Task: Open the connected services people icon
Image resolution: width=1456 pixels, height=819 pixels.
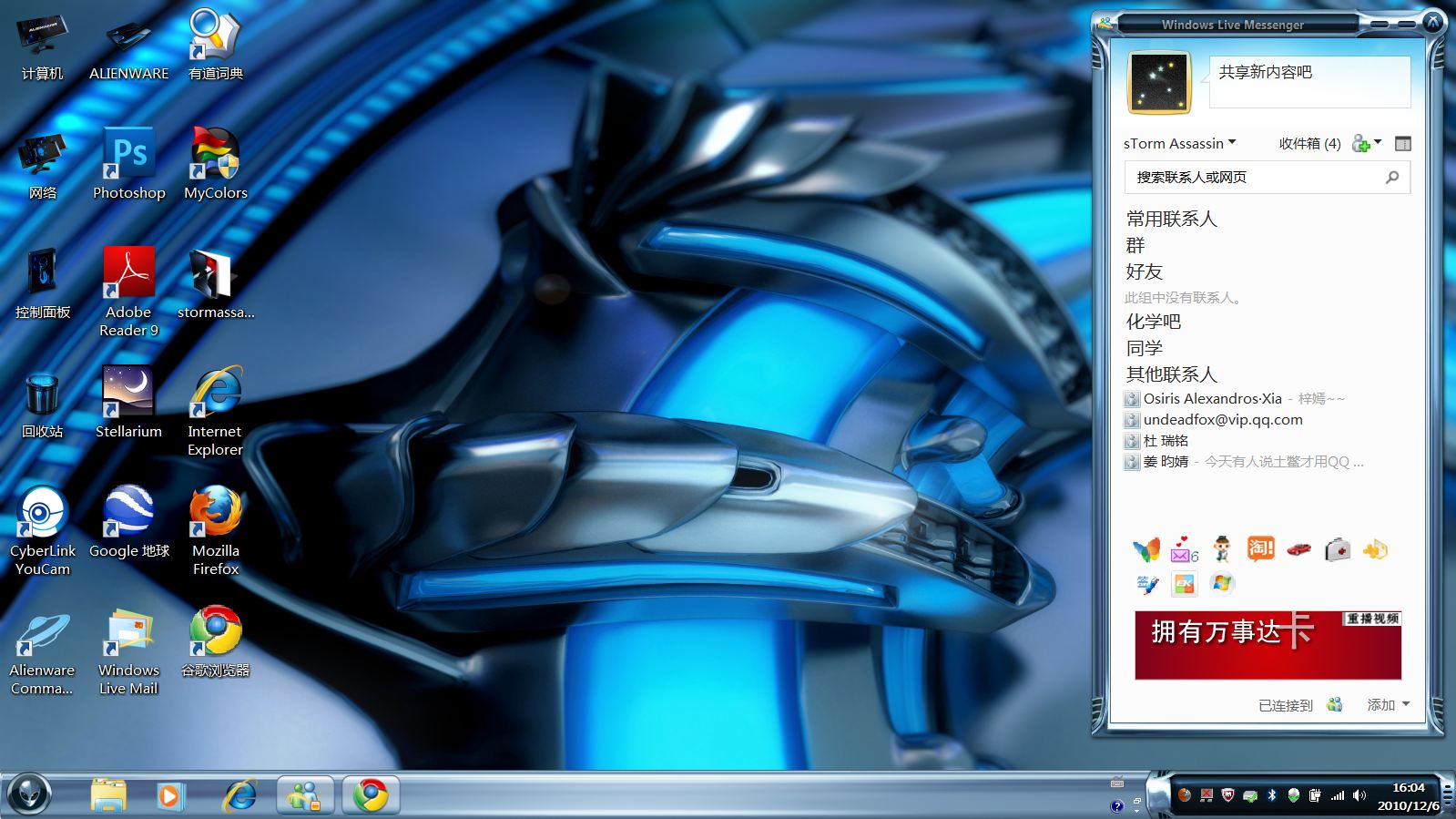Action: click(x=1335, y=704)
